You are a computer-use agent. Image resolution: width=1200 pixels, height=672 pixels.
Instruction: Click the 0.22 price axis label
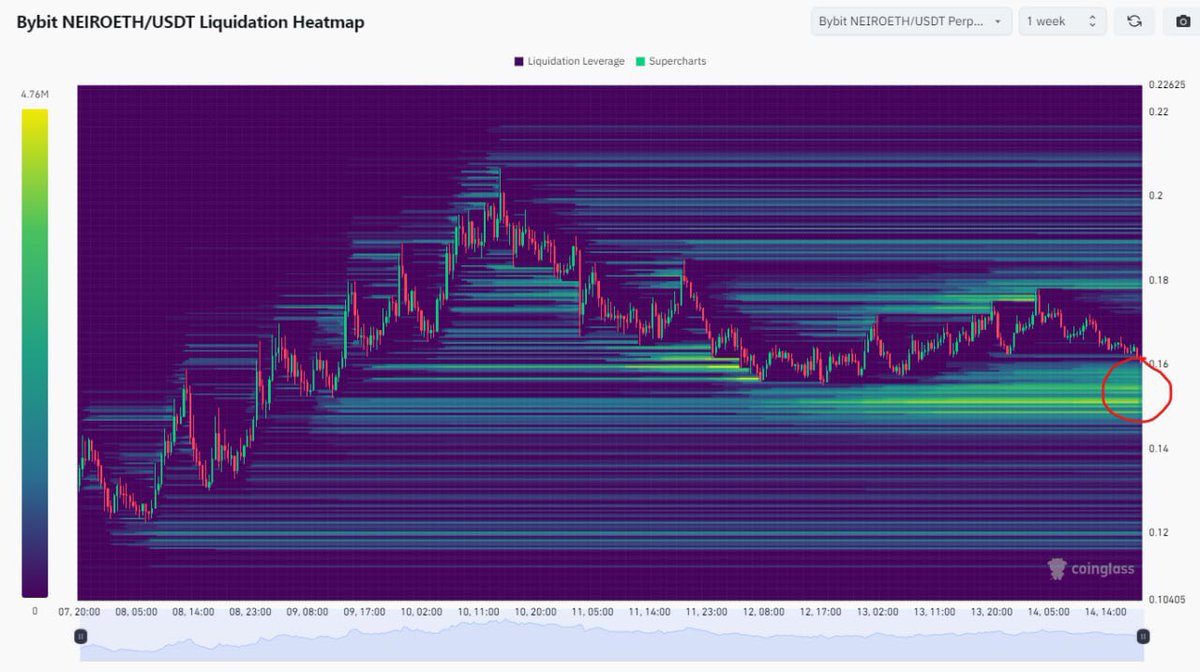(1159, 112)
